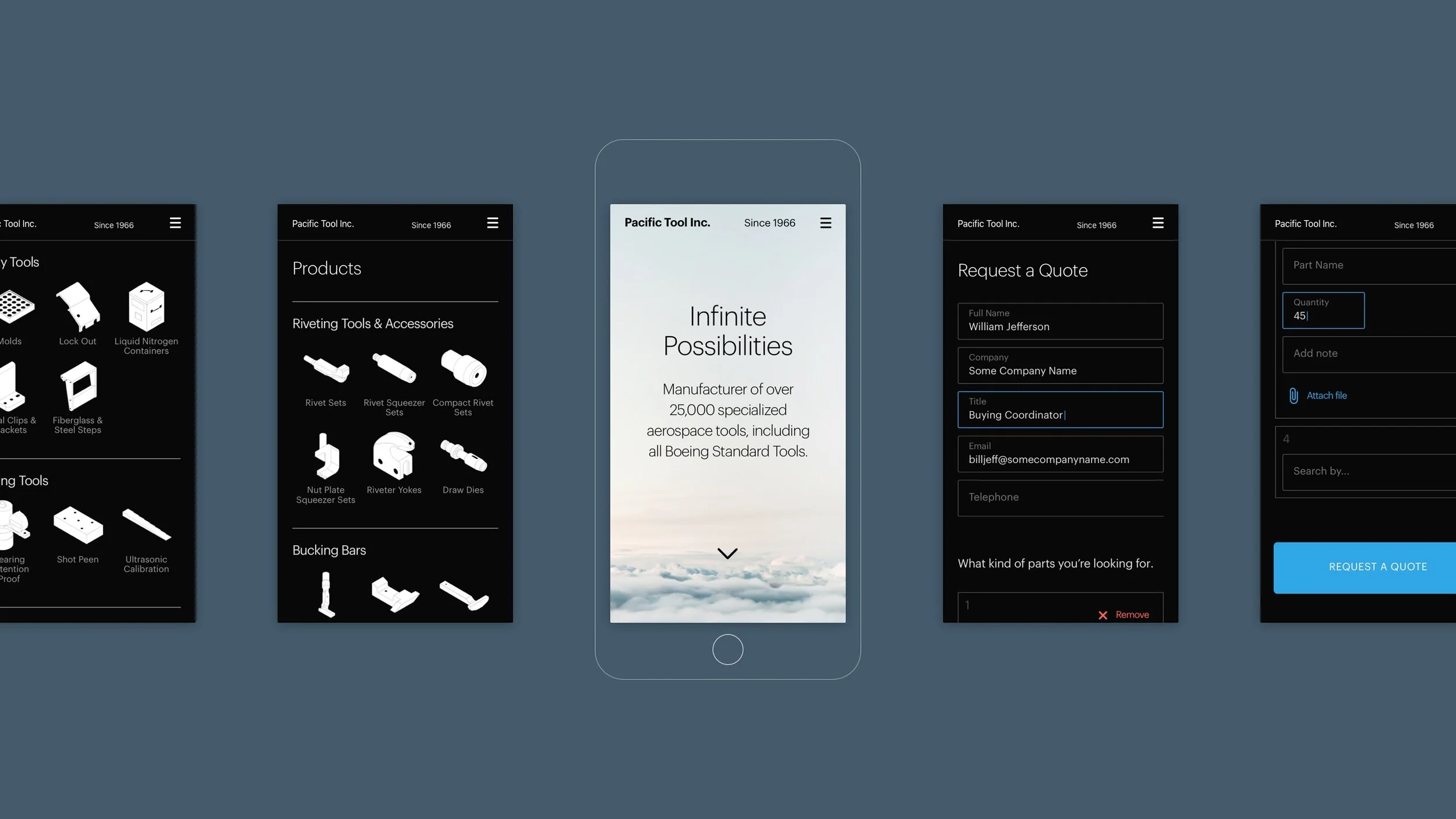Click the Attach file paperclip icon
The height and width of the screenshot is (819, 1456).
pyautogui.click(x=1294, y=396)
